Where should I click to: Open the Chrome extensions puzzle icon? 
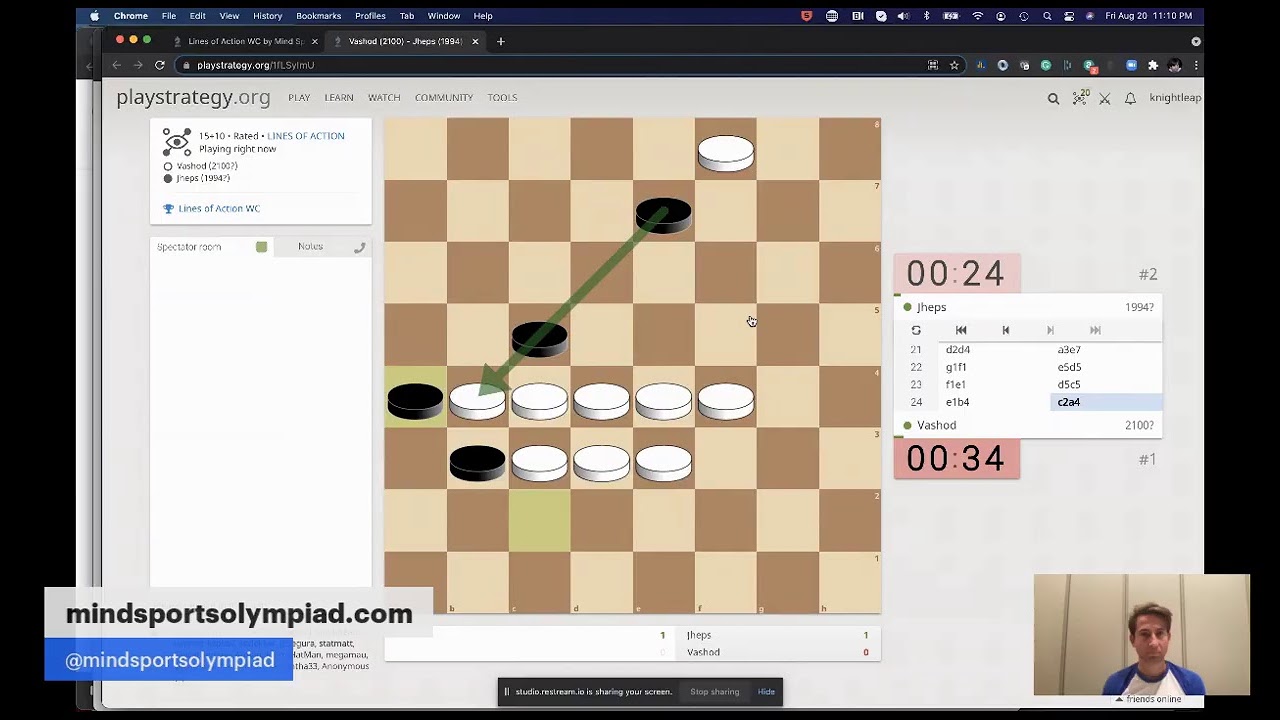tap(1153, 65)
